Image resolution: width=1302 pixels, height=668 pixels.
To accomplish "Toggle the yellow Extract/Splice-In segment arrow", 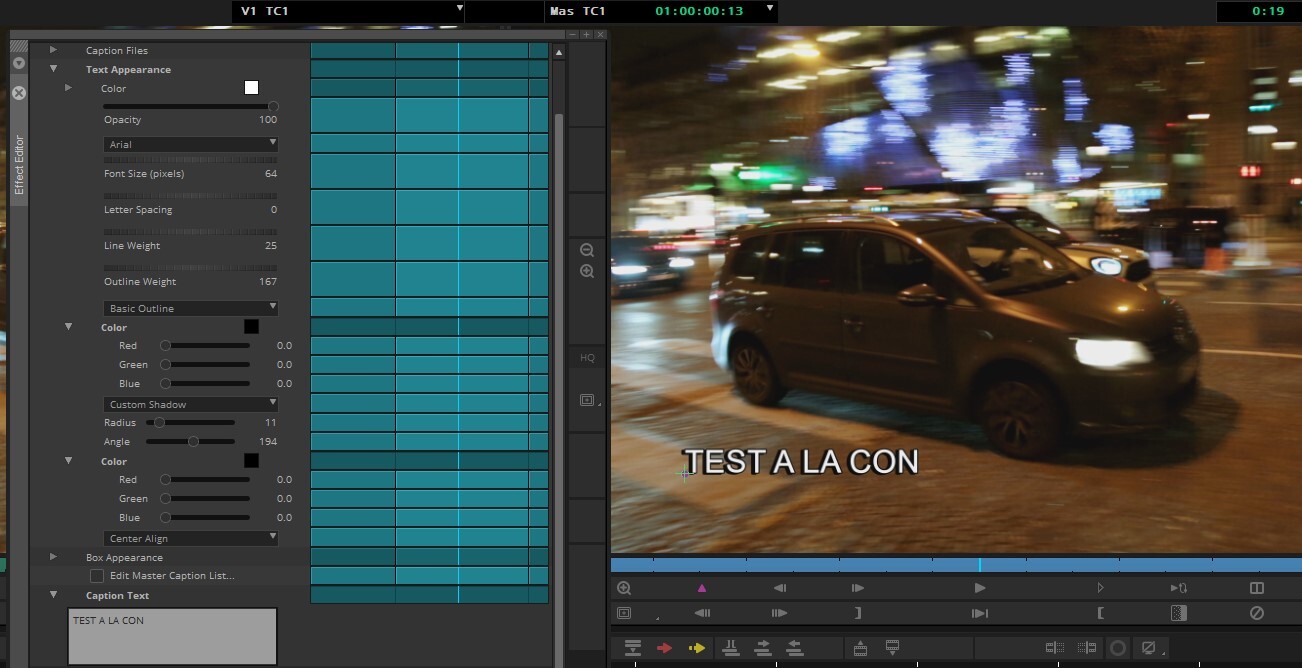I will [x=697, y=648].
